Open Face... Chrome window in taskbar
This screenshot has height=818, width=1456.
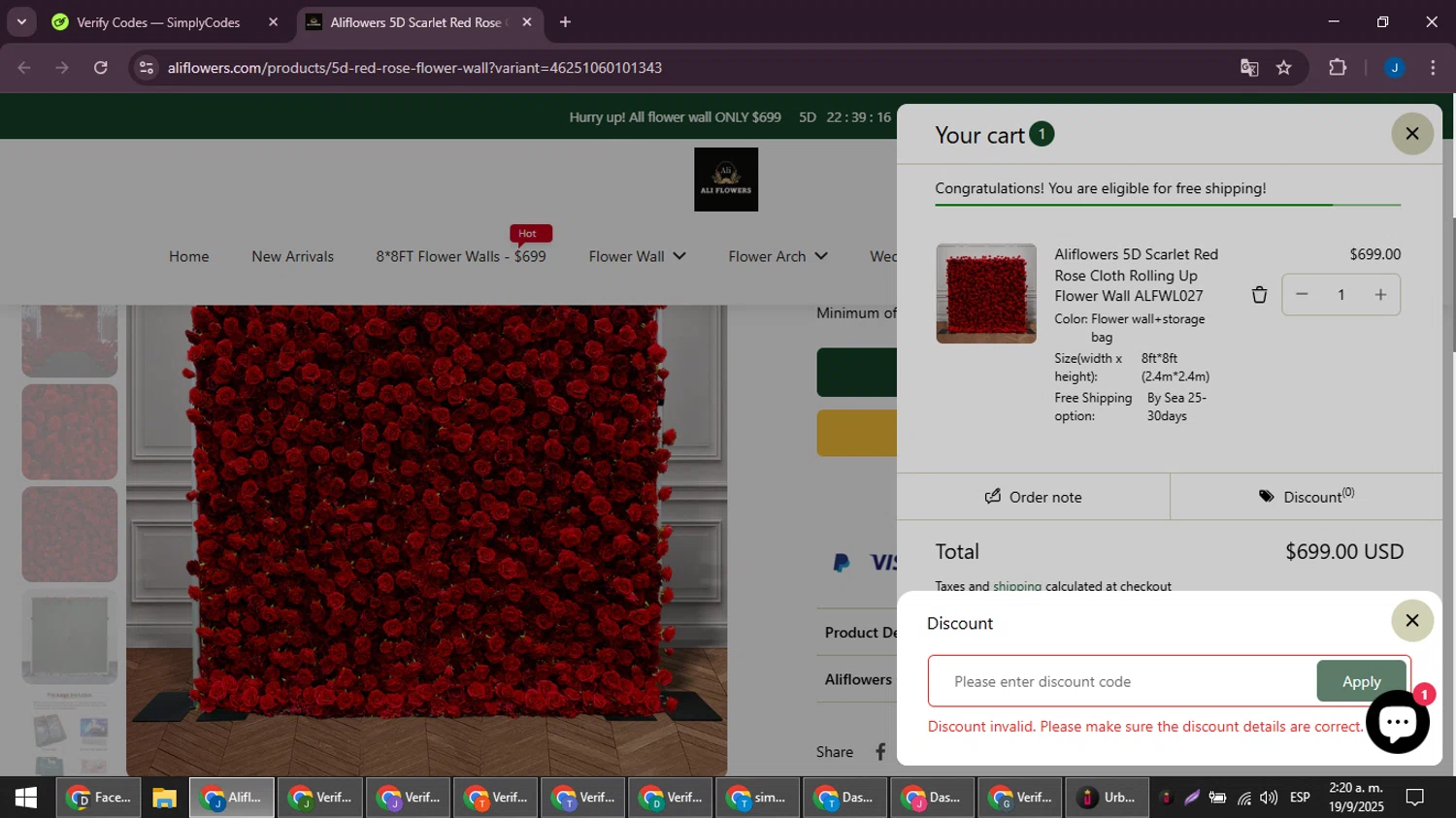[x=99, y=798]
